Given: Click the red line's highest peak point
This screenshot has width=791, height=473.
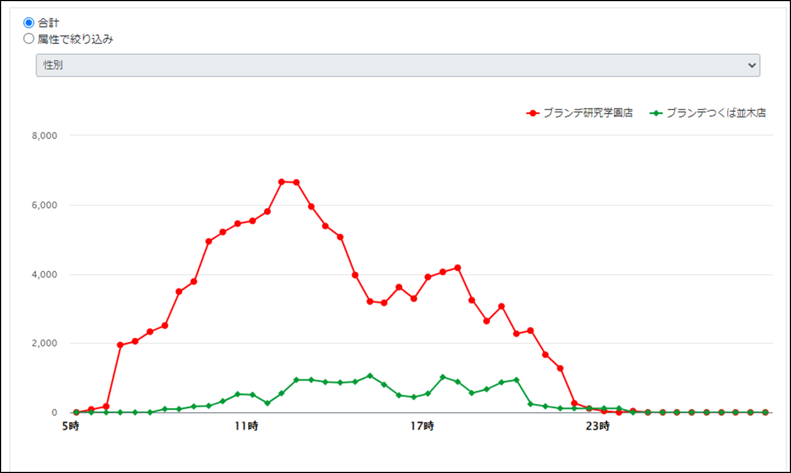Looking at the screenshot, I should click(281, 182).
